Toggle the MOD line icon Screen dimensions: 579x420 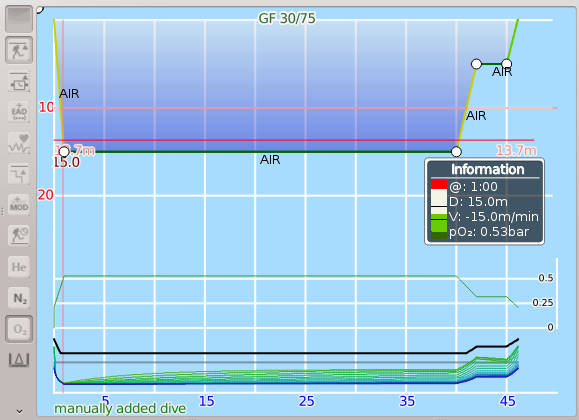coord(19,205)
